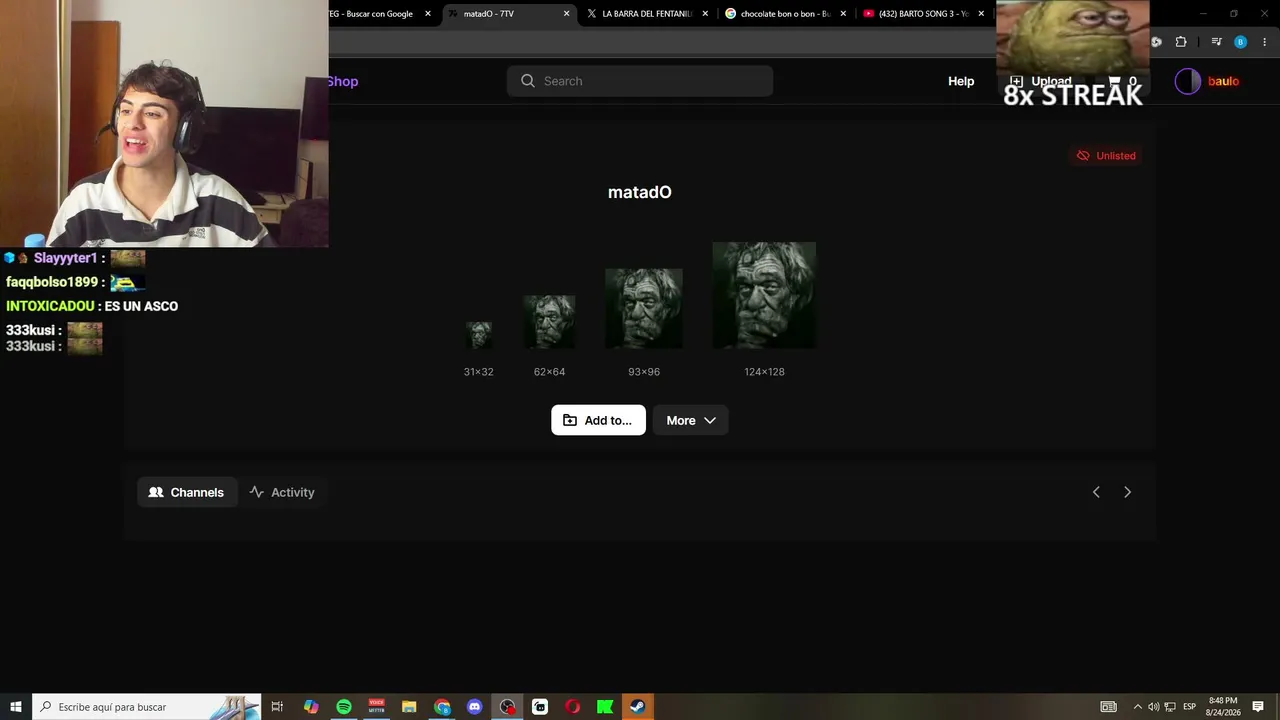Select the 62×64 emote preview

[x=549, y=322]
